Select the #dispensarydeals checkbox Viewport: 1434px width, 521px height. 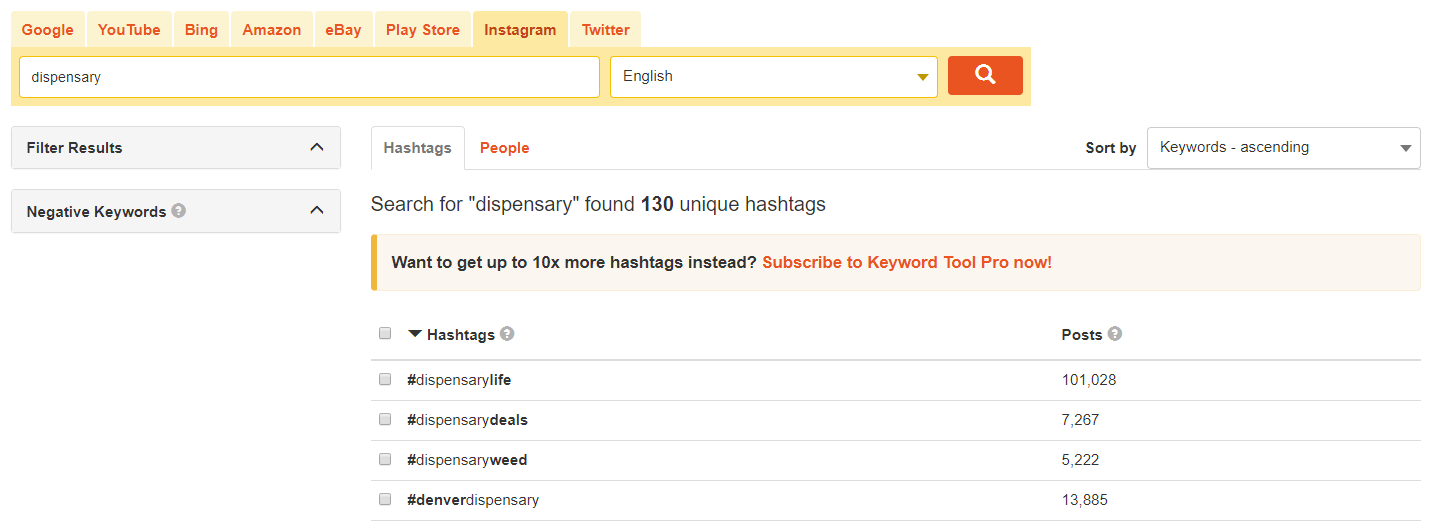tap(385, 420)
